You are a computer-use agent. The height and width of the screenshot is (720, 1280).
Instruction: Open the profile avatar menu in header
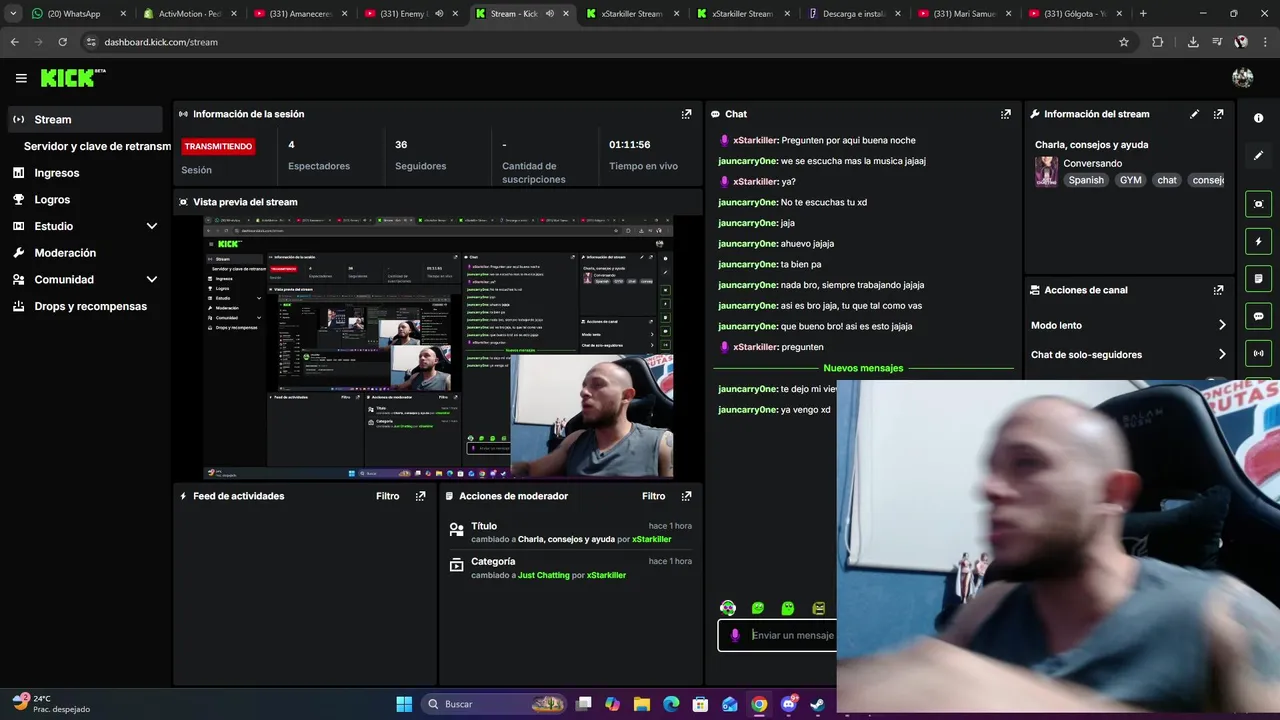[x=1243, y=78]
